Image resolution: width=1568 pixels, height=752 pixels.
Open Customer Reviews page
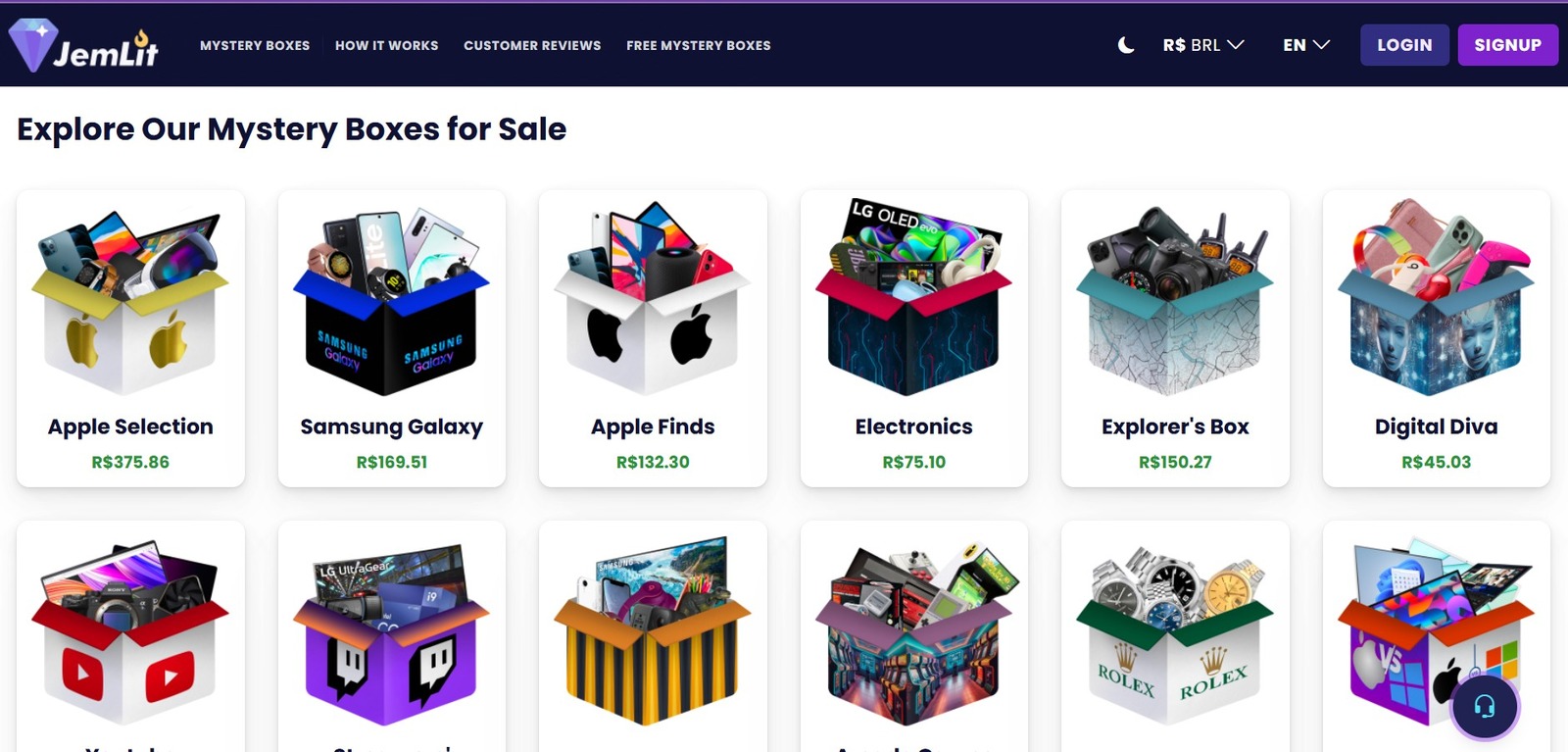click(x=532, y=45)
